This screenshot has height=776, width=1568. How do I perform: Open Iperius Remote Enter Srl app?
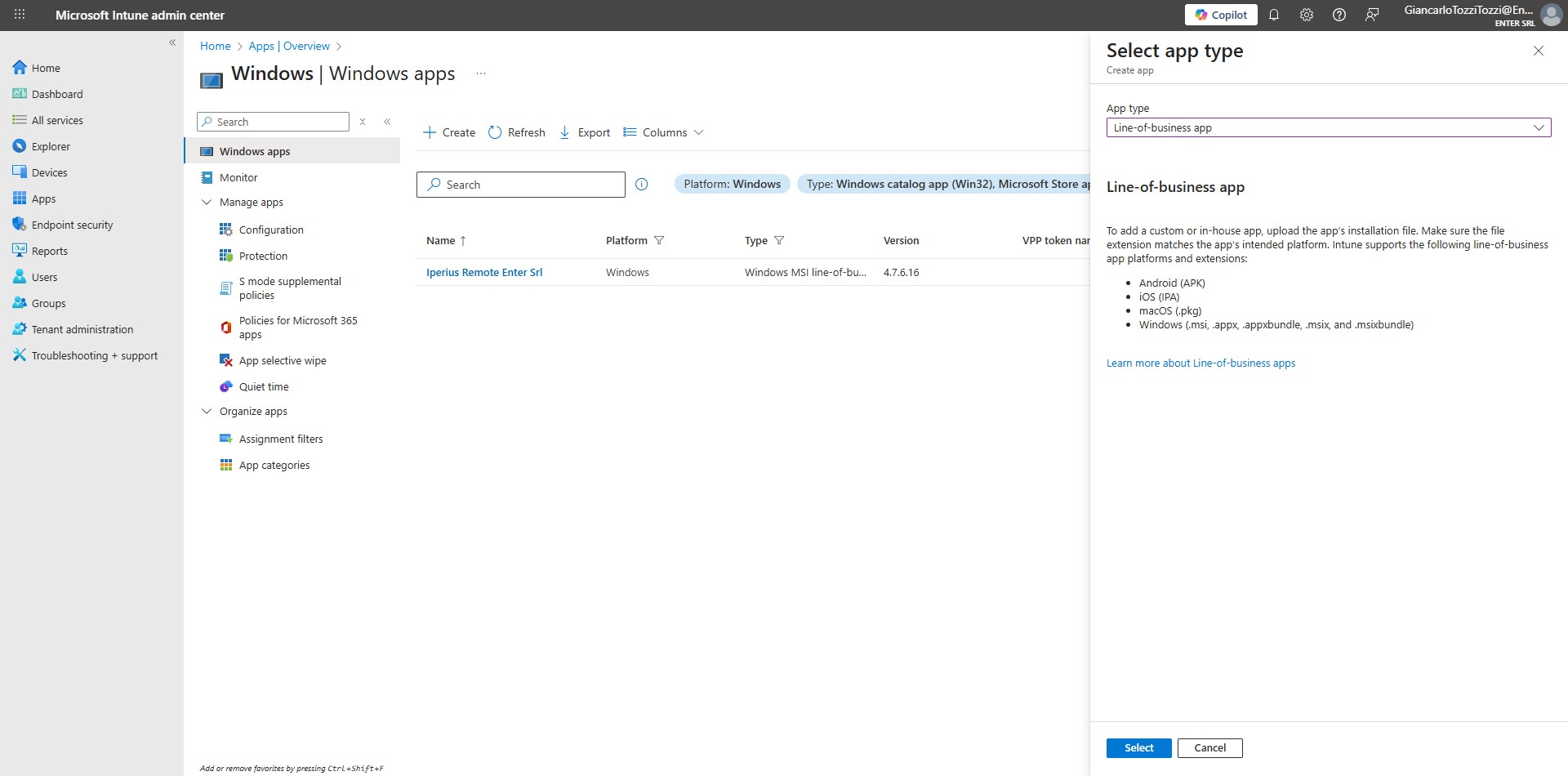pos(484,273)
